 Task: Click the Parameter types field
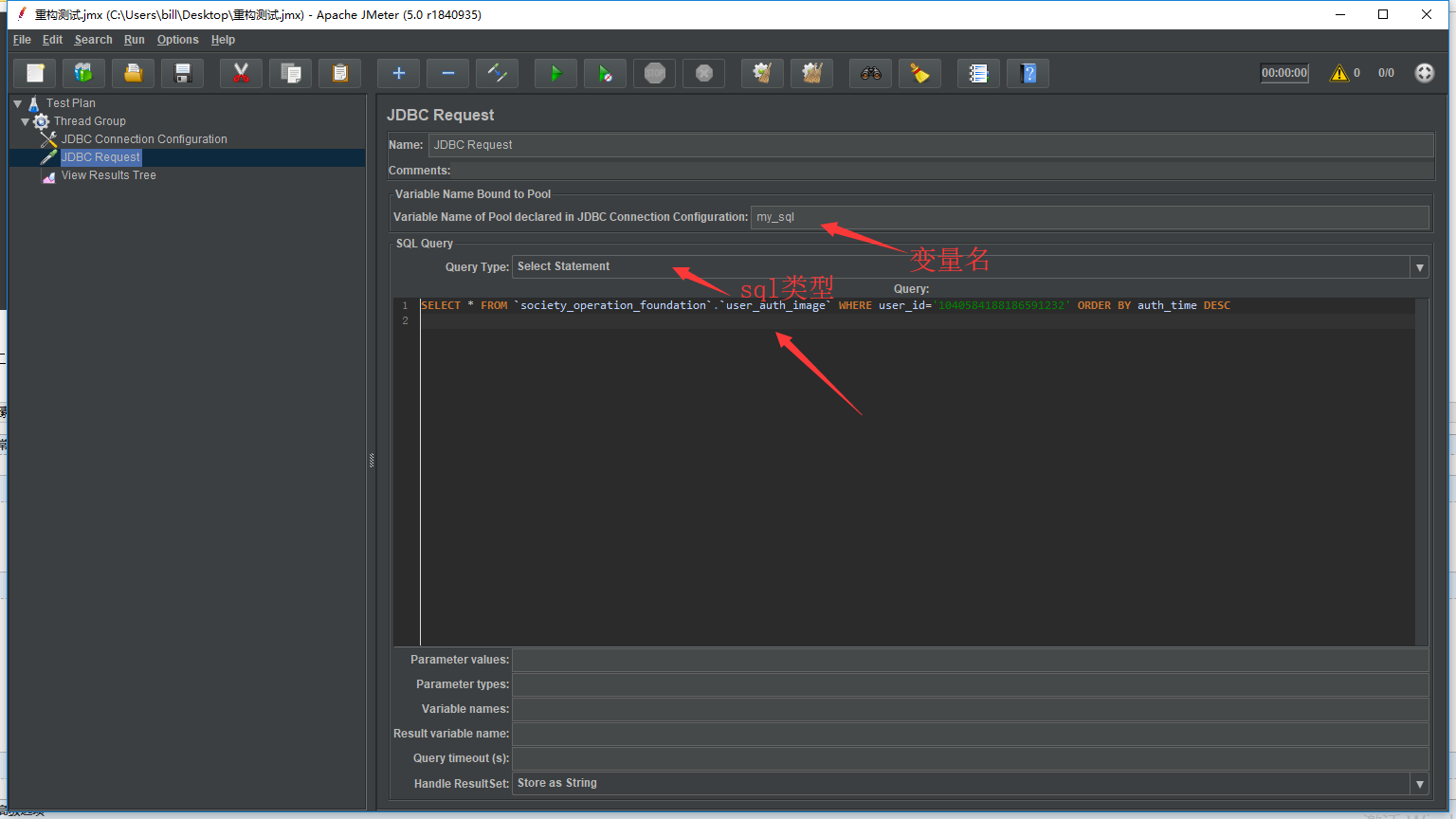(x=970, y=684)
